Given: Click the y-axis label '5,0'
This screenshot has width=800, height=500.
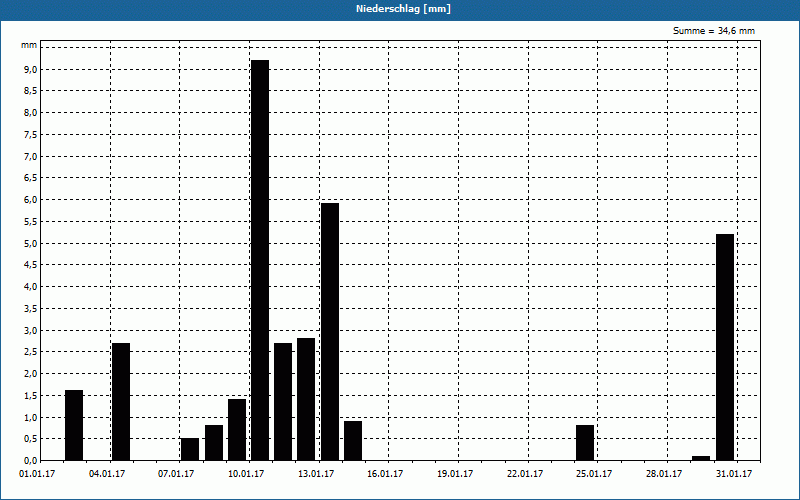Looking at the screenshot, I should tap(31, 243).
